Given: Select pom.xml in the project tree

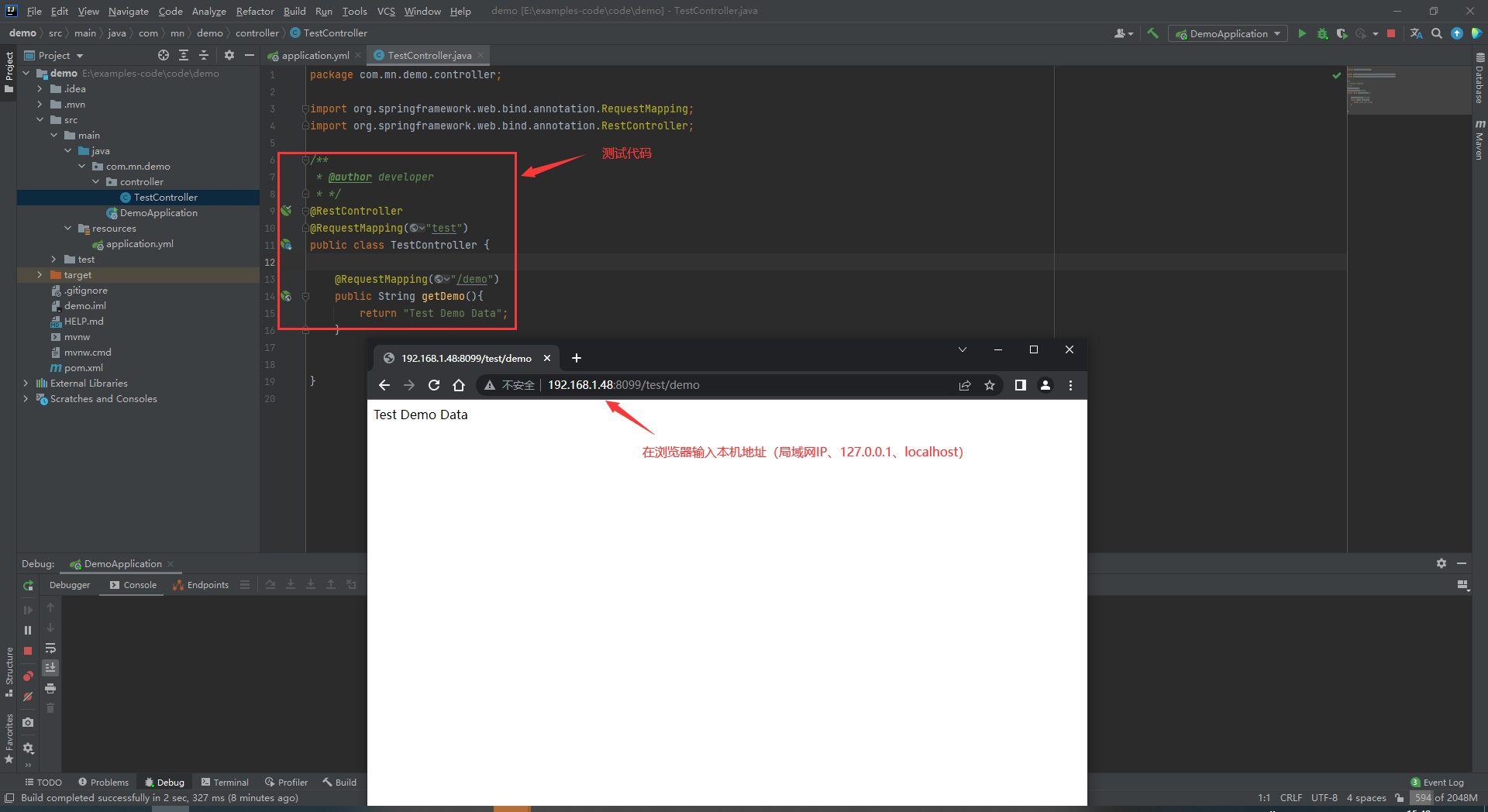Looking at the screenshot, I should click(84, 368).
